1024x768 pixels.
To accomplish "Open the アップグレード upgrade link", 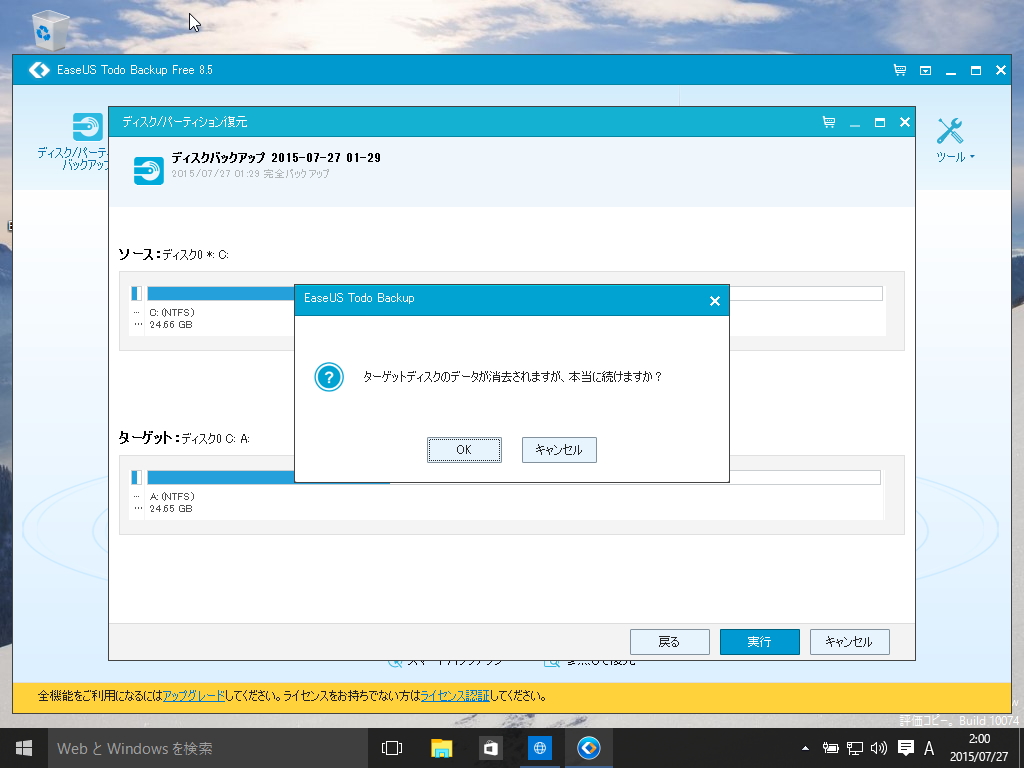I will point(193,696).
